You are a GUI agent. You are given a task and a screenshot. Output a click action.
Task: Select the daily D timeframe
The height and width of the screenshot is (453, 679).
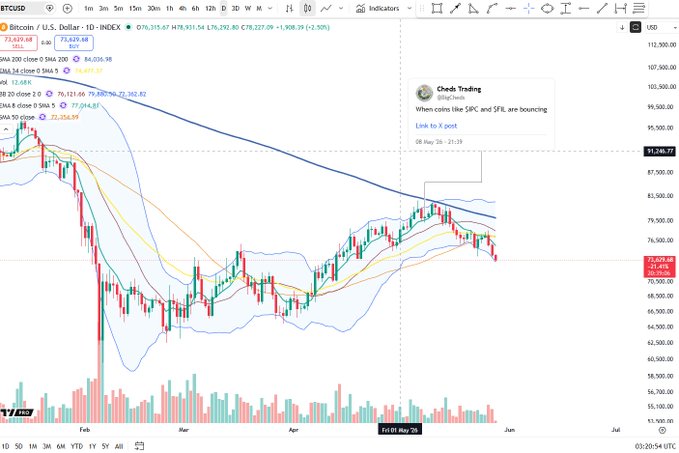(x=223, y=8)
